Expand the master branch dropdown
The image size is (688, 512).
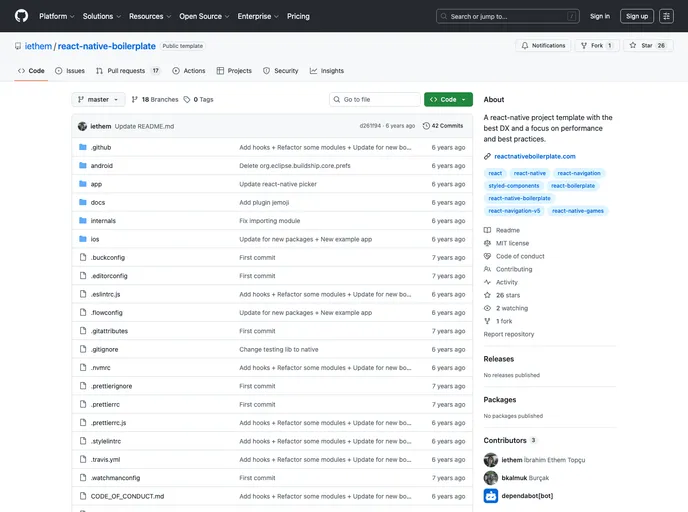pyautogui.click(x=99, y=100)
